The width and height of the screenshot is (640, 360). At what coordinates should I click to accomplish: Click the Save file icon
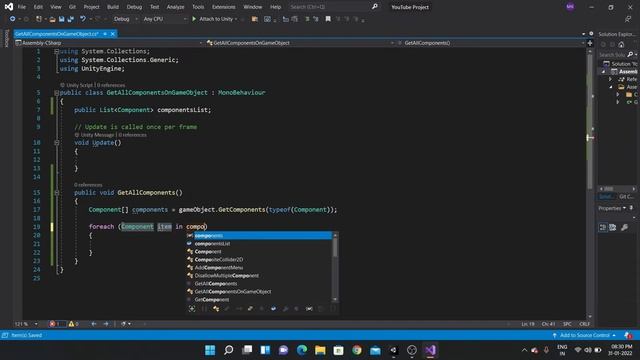point(62,19)
